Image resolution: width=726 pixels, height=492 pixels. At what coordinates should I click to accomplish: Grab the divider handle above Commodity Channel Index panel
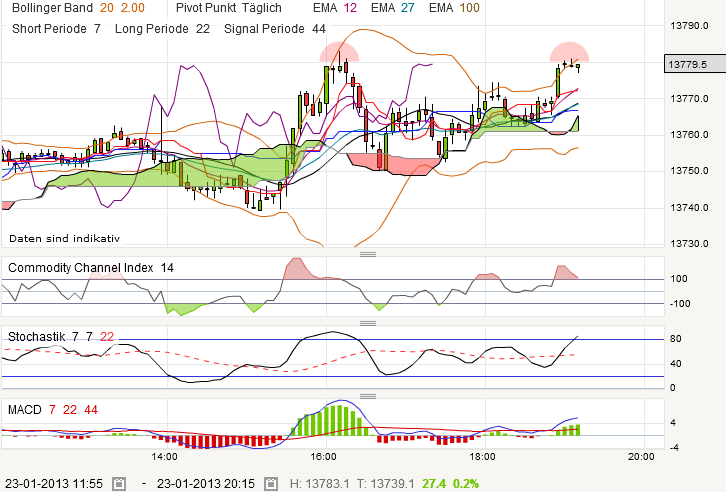[x=368, y=254]
